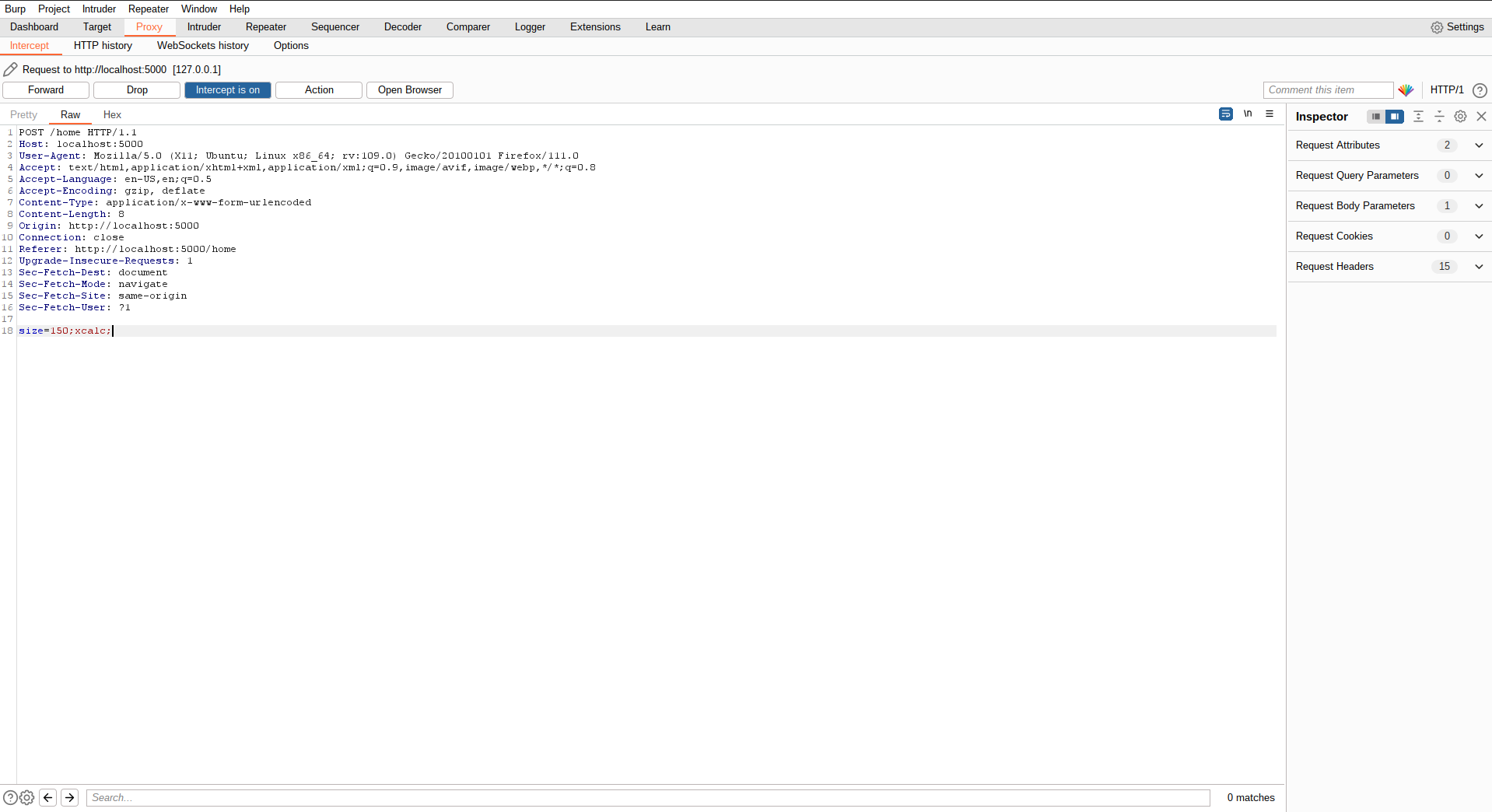Image resolution: width=1492 pixels, height=812 pixels.
Task: Toggle the Intercept is on button
Action: click(x=228, y=90)
